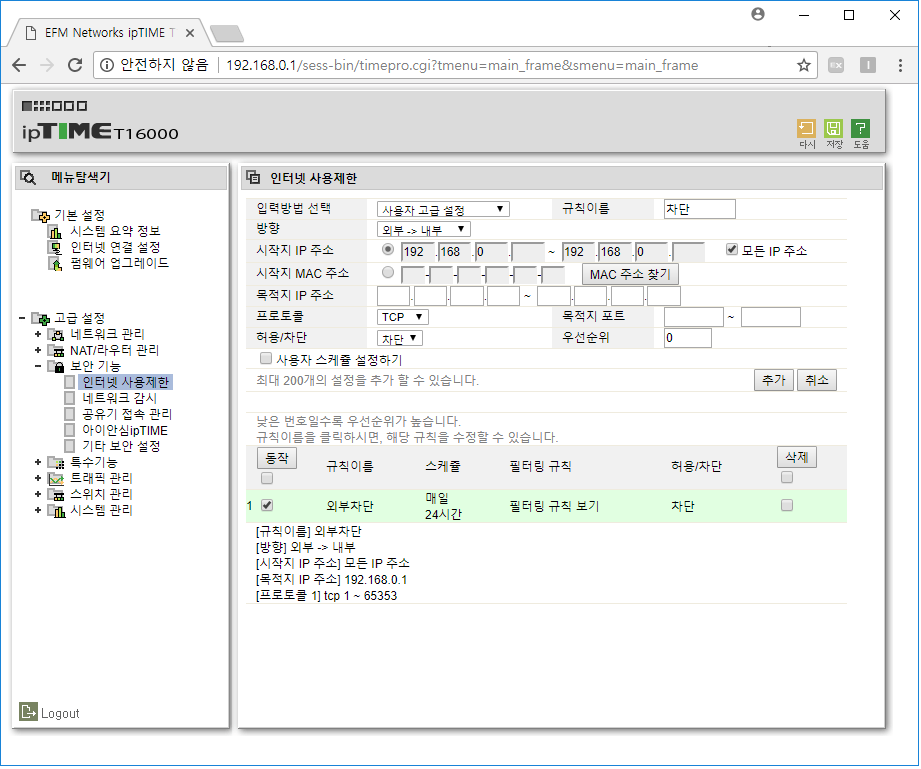Screen dimensions: 921x769
Task: Expand the 트래픽 관리 tree node
Action: (38, 479)
